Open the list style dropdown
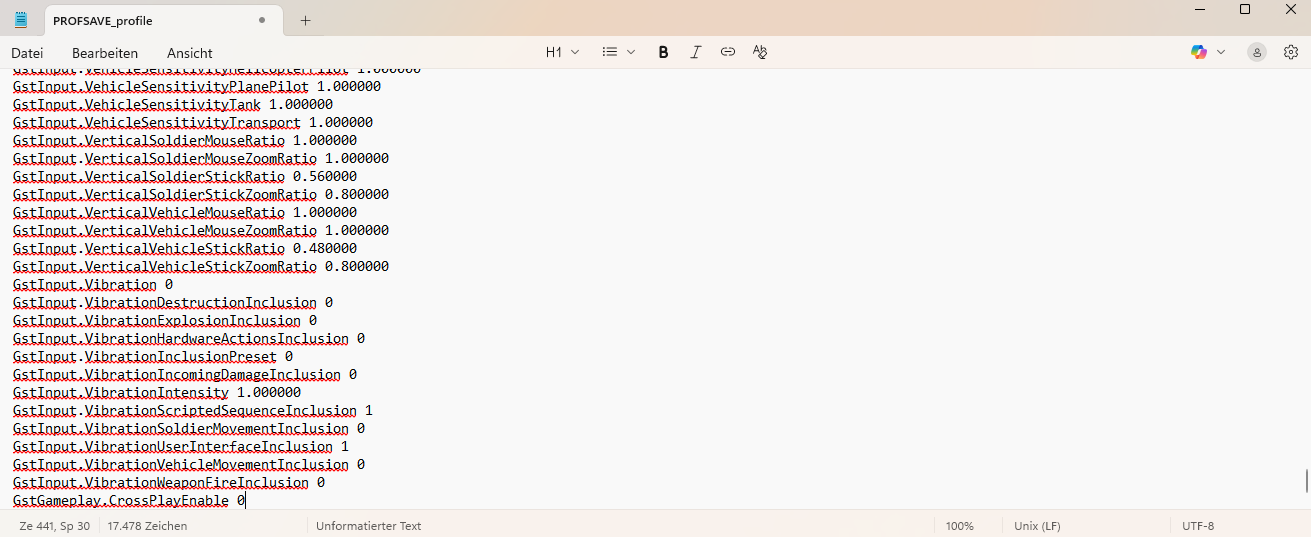This screenshot has height=537, width=1311. (x=618, y=52)
